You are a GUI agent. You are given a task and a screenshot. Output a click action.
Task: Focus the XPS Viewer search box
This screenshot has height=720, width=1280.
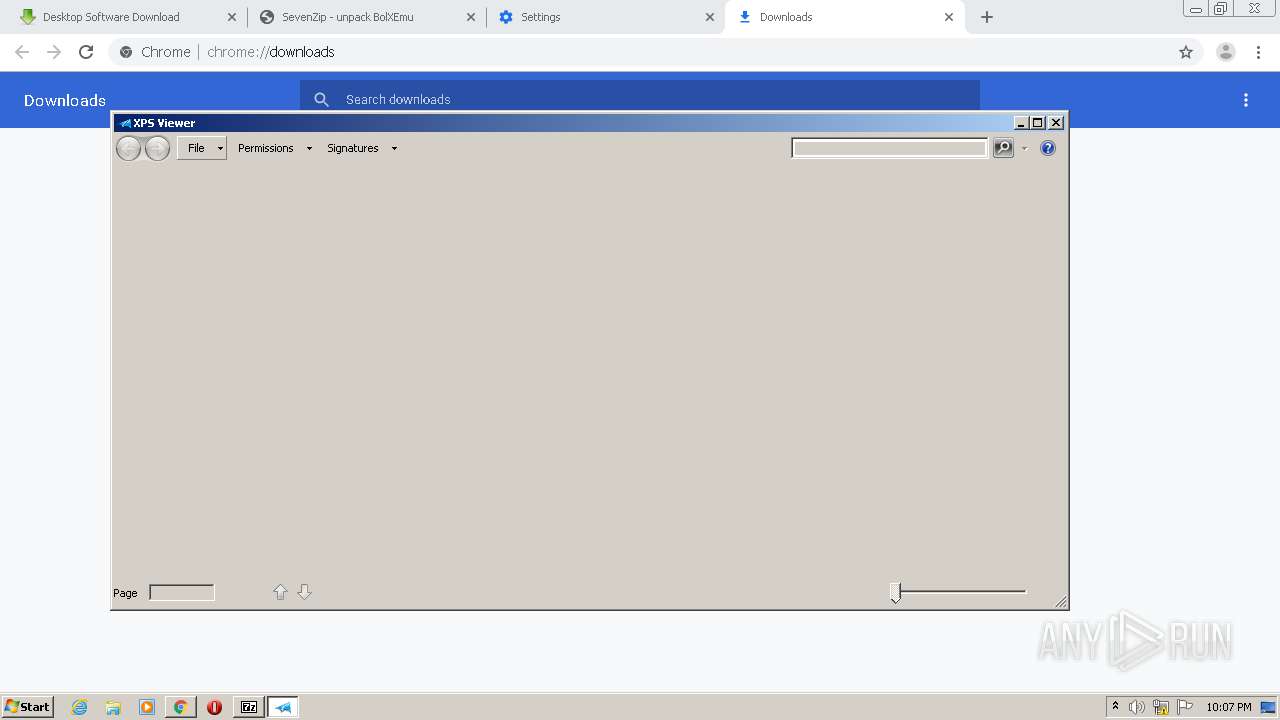coord(889,148)
